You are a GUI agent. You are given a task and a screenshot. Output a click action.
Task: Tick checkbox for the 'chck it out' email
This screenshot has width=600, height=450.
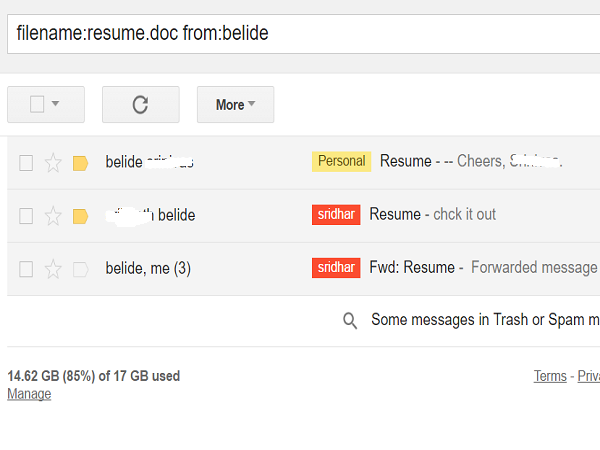26,216
